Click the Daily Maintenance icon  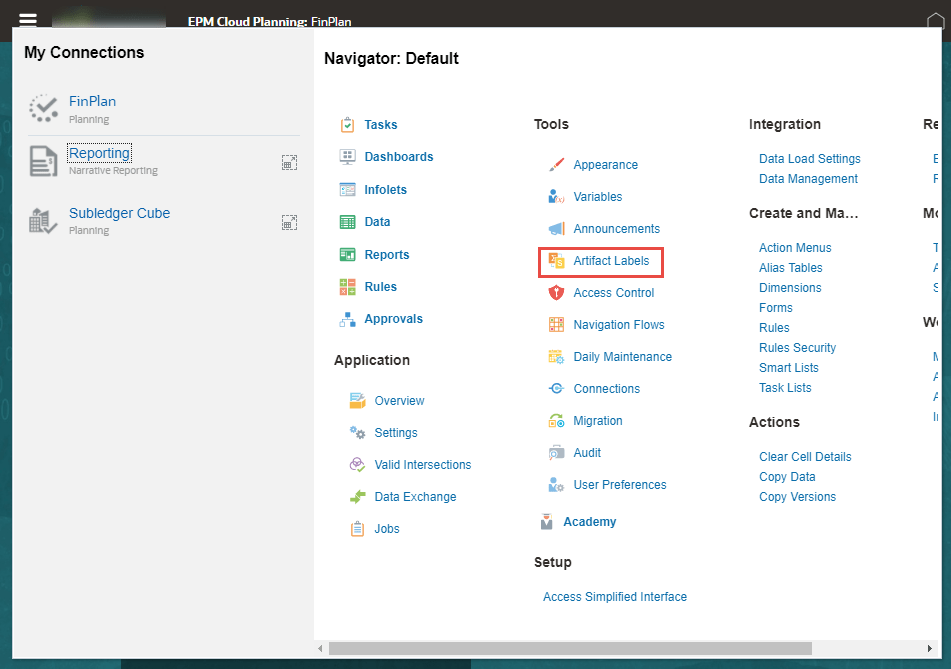pos(556,357)
